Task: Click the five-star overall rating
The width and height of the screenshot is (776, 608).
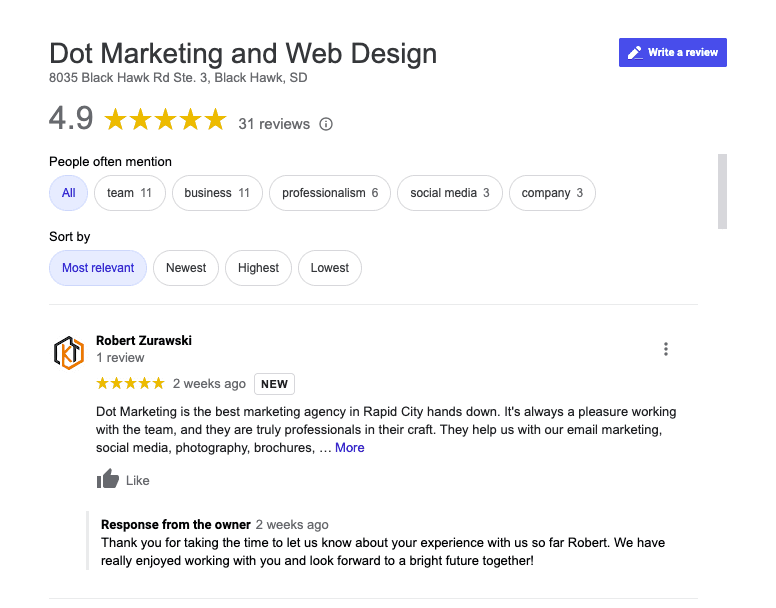Action: 165,119
